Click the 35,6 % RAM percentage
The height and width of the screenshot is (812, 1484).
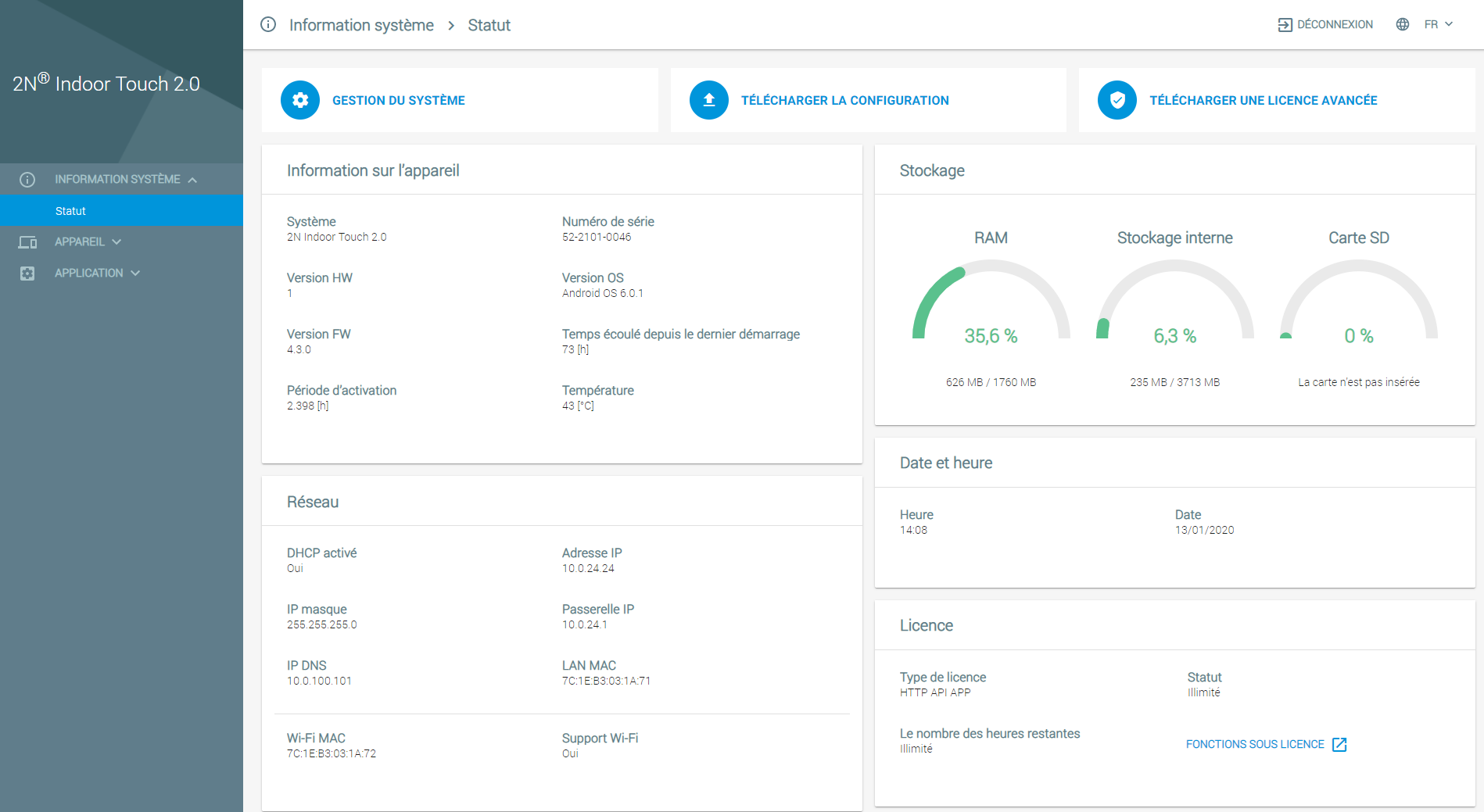991,335
